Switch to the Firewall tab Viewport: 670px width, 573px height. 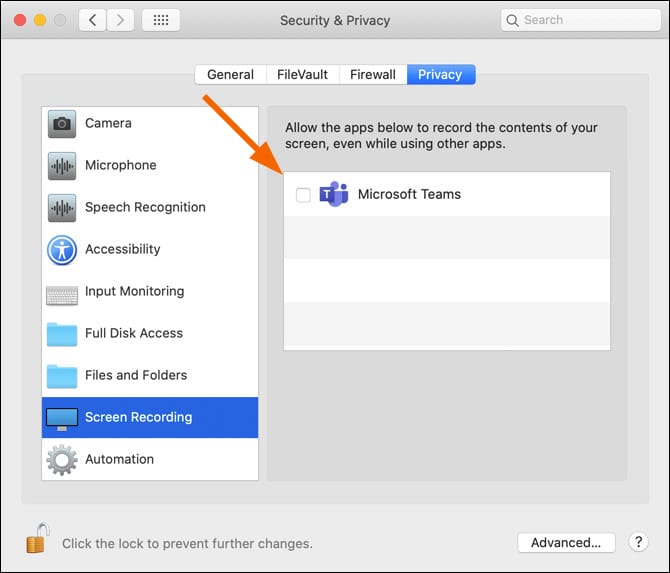click(373, 75)
